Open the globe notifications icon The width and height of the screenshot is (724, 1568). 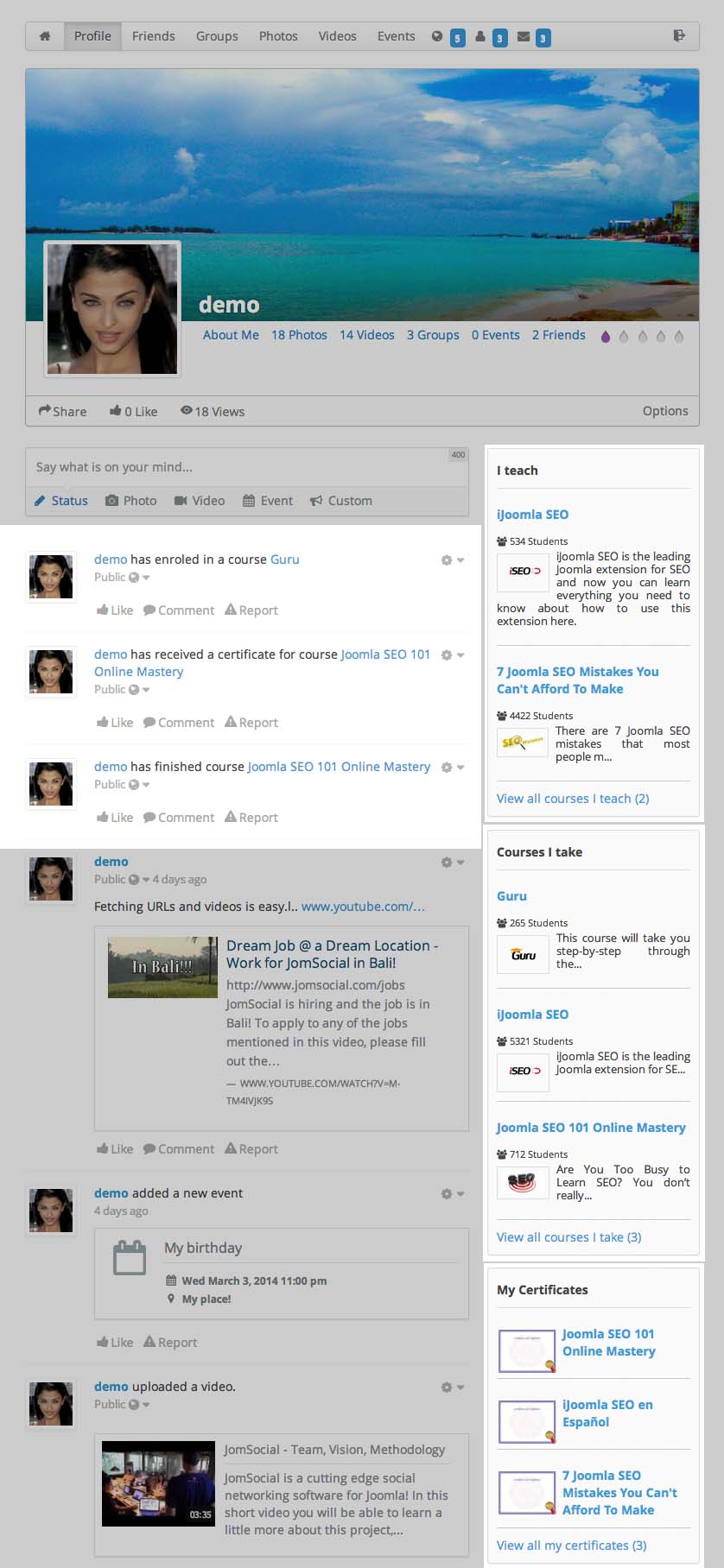tap(437, 36)
